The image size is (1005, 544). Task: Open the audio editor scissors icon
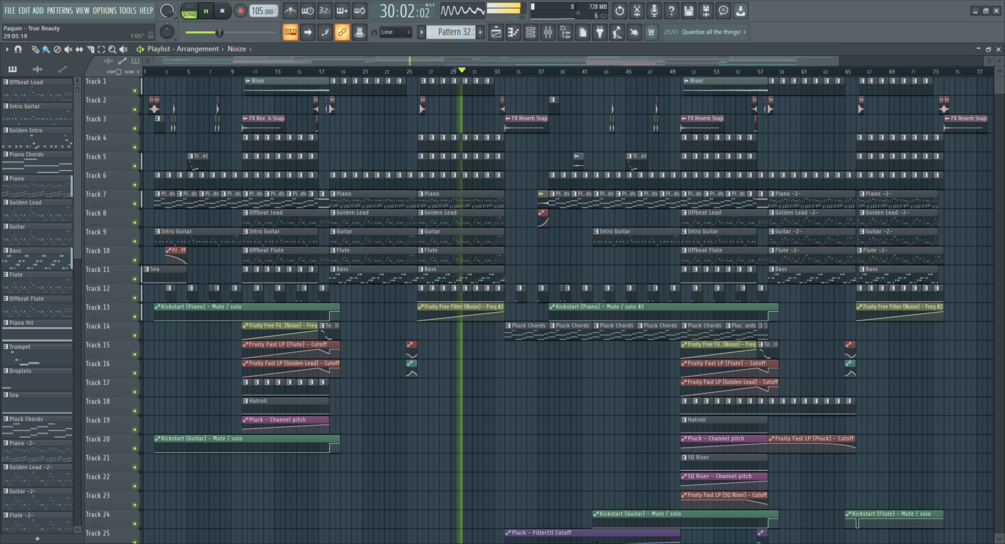click(x=636, y=11)
